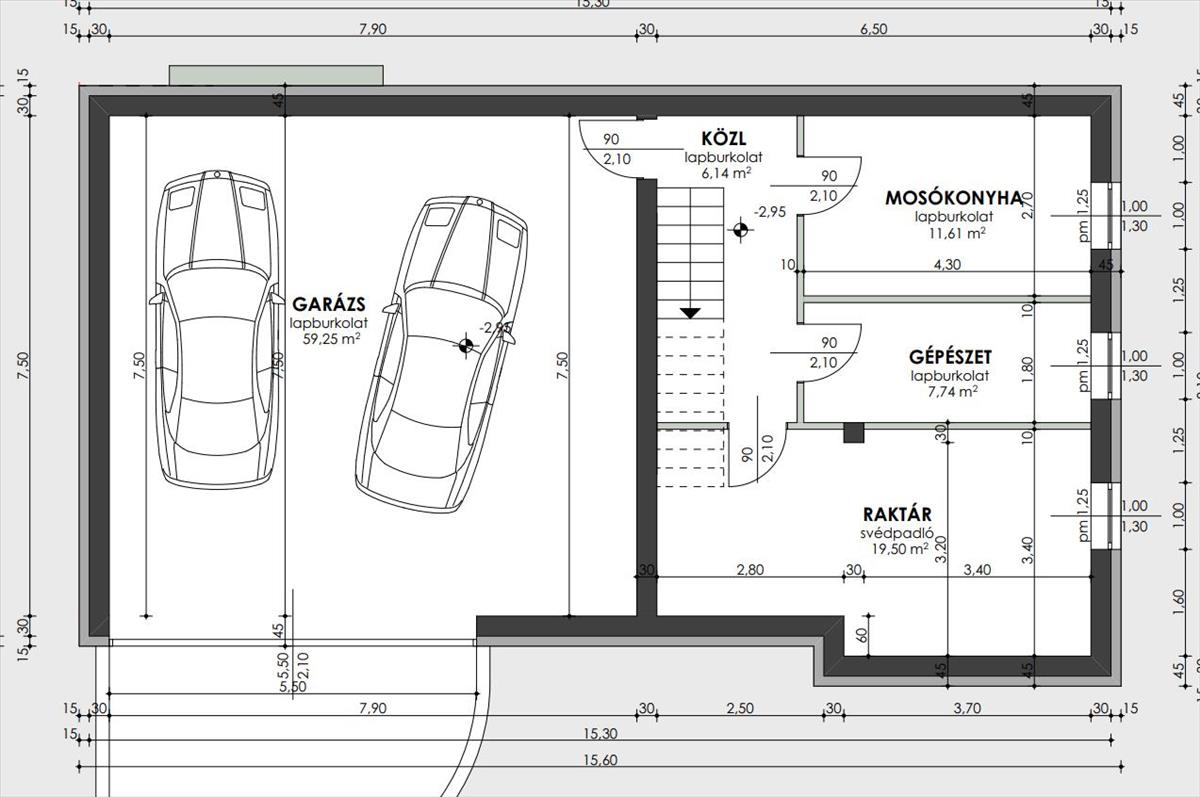
Task: Select the green rectangle above the garage
Action: coord(276,75)
